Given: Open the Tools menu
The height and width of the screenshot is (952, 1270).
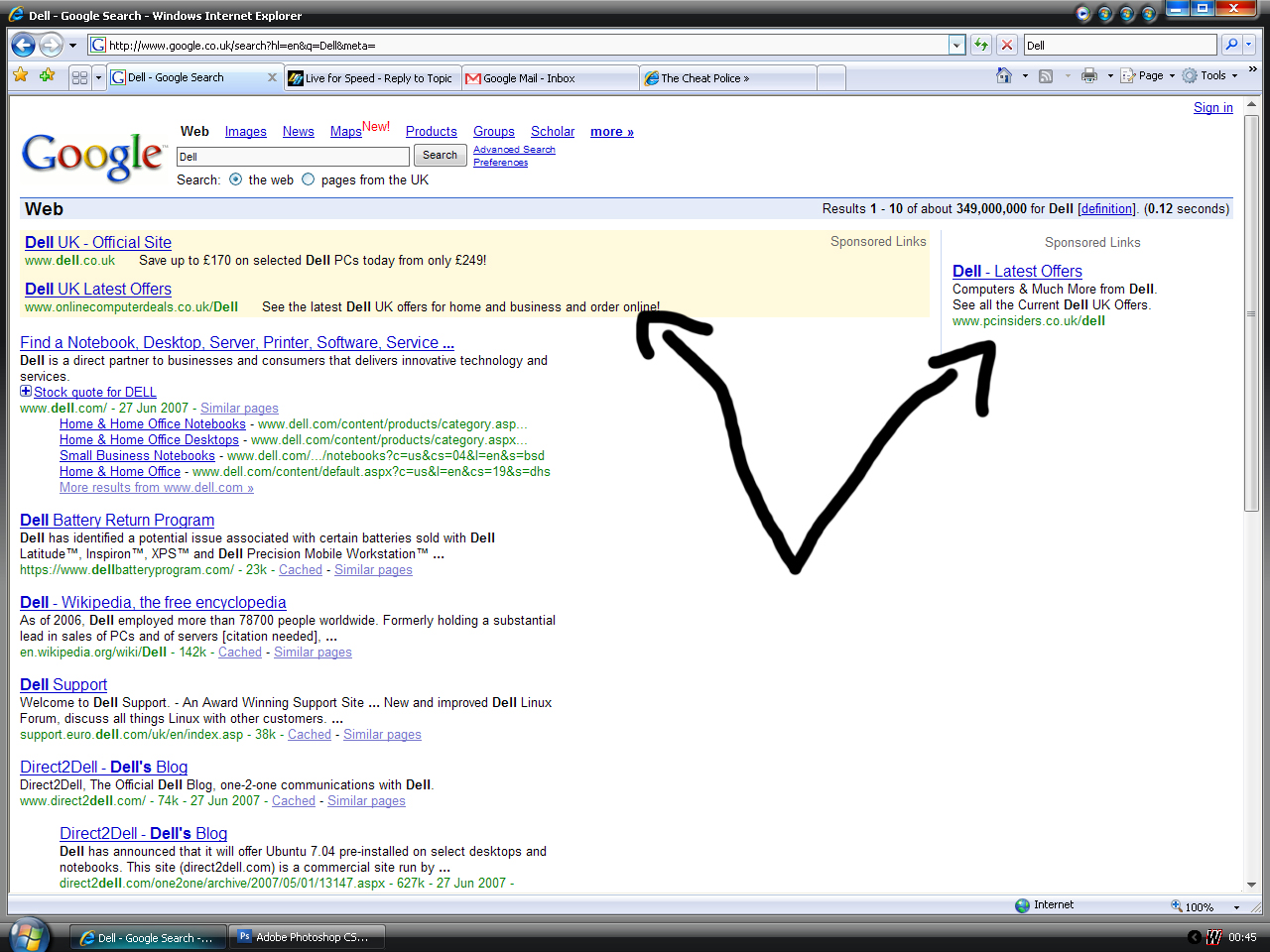Looking at the screenshot, I should point(1210,75).
